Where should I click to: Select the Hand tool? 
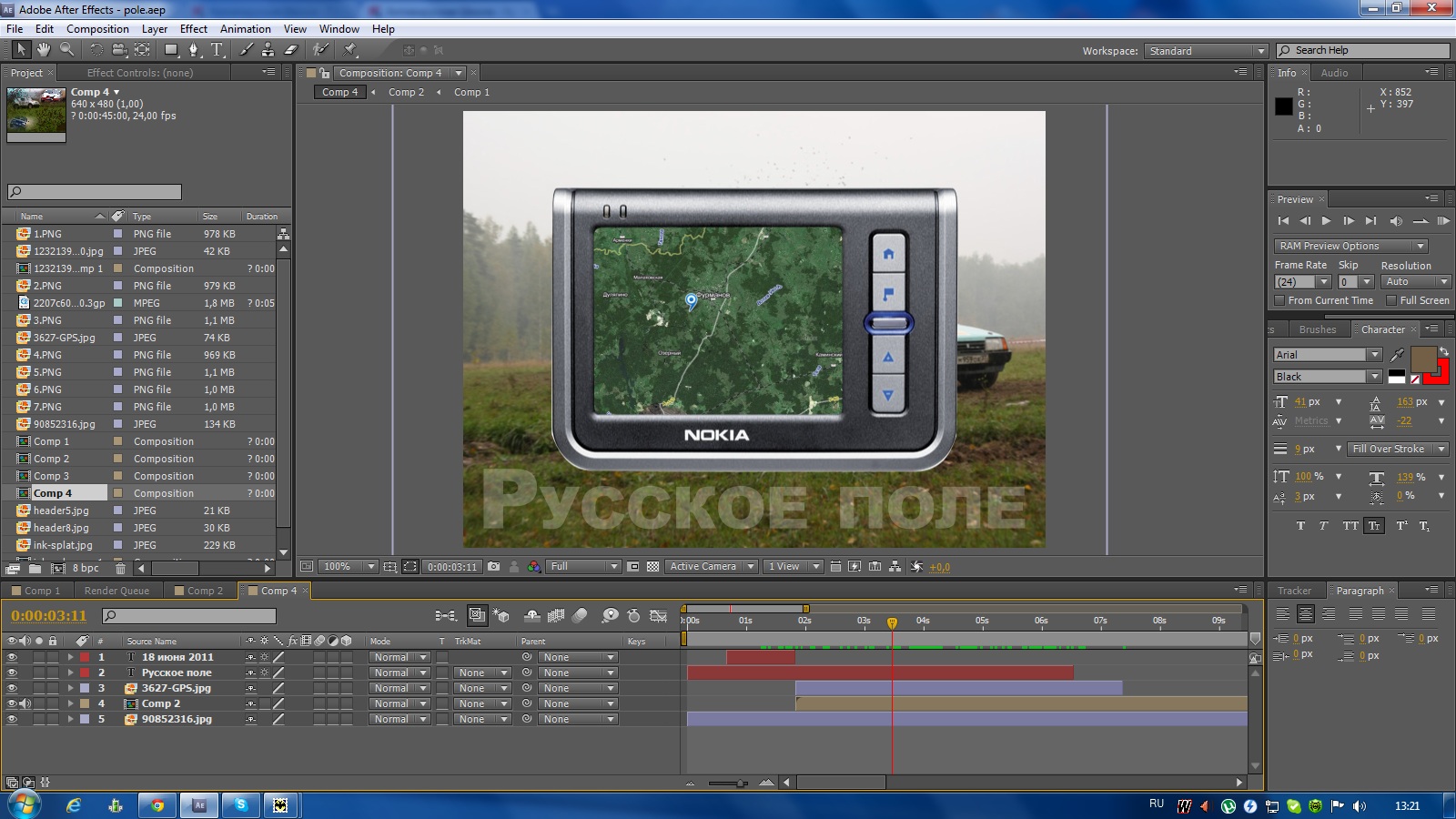point(43,50)
